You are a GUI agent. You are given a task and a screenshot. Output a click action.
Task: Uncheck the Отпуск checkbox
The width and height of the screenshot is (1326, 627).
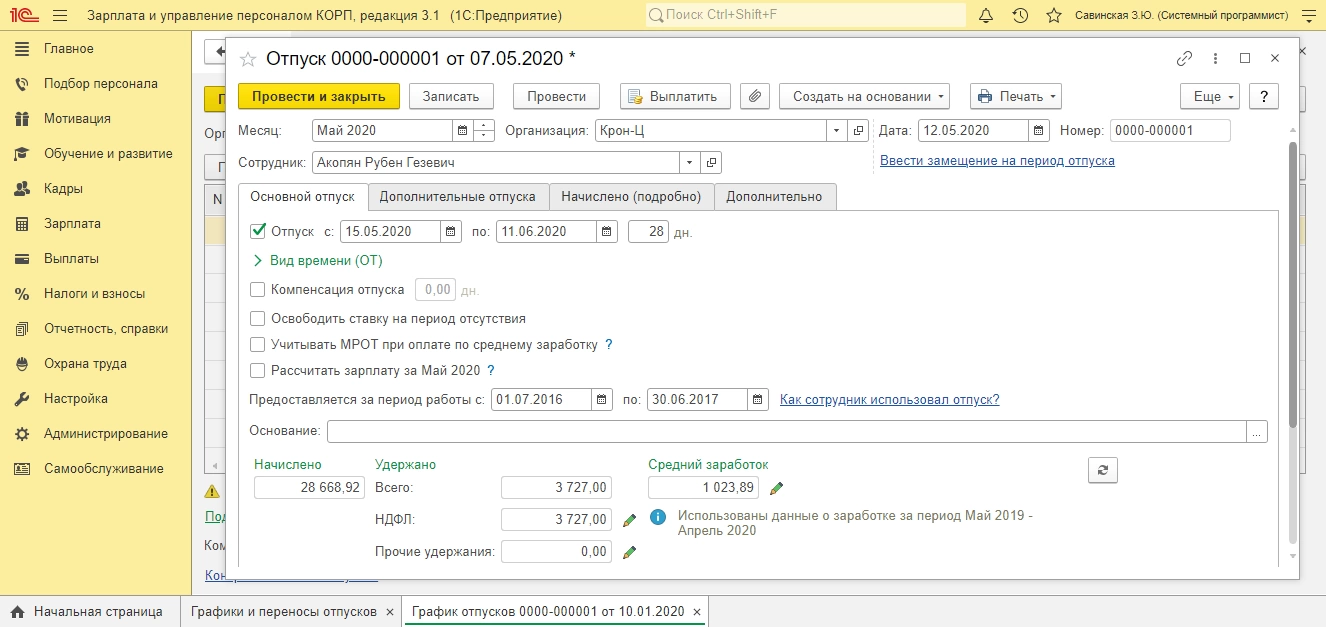click(258, 231)
